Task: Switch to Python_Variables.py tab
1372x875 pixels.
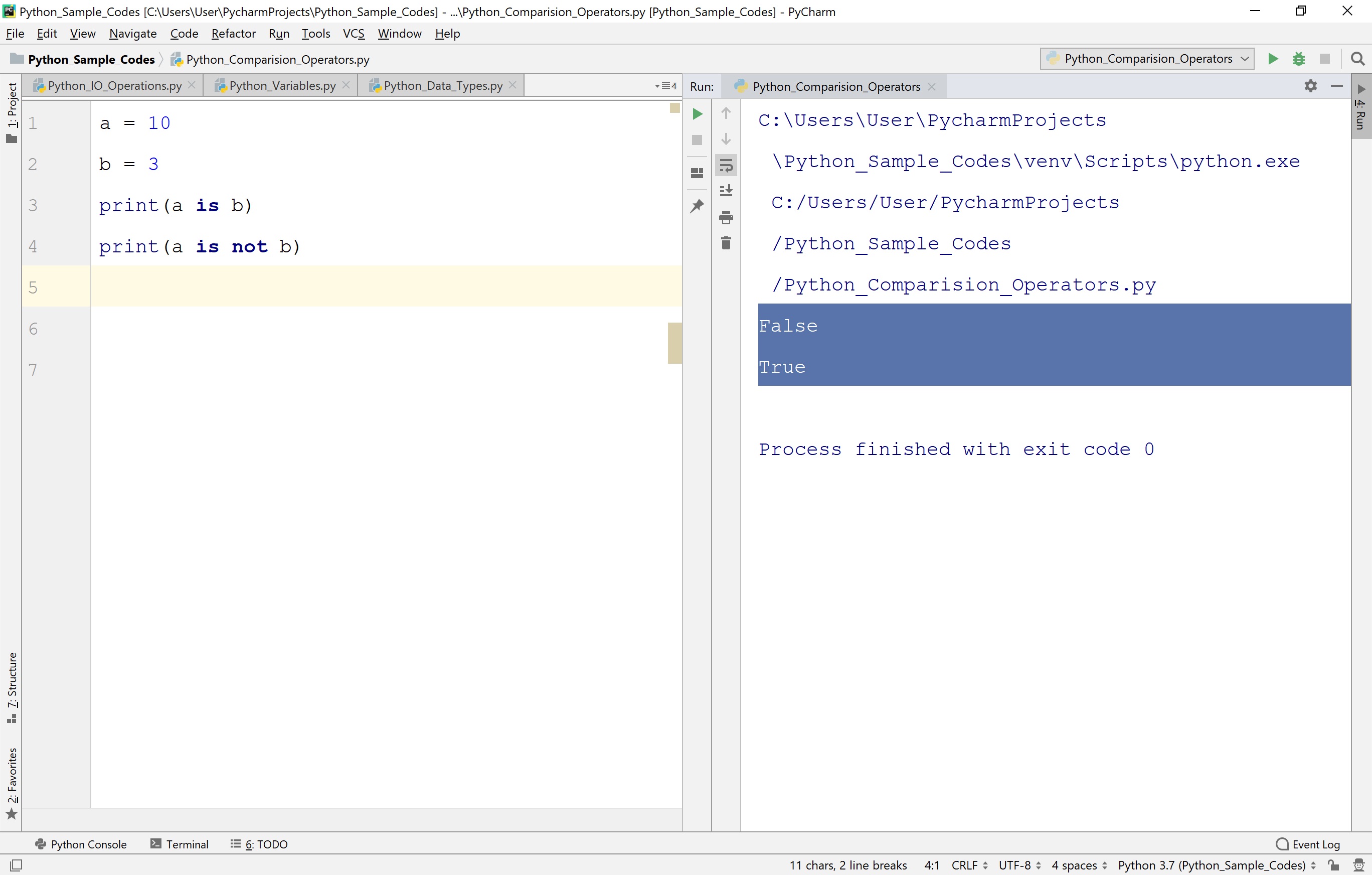Action: pos(282,85)
